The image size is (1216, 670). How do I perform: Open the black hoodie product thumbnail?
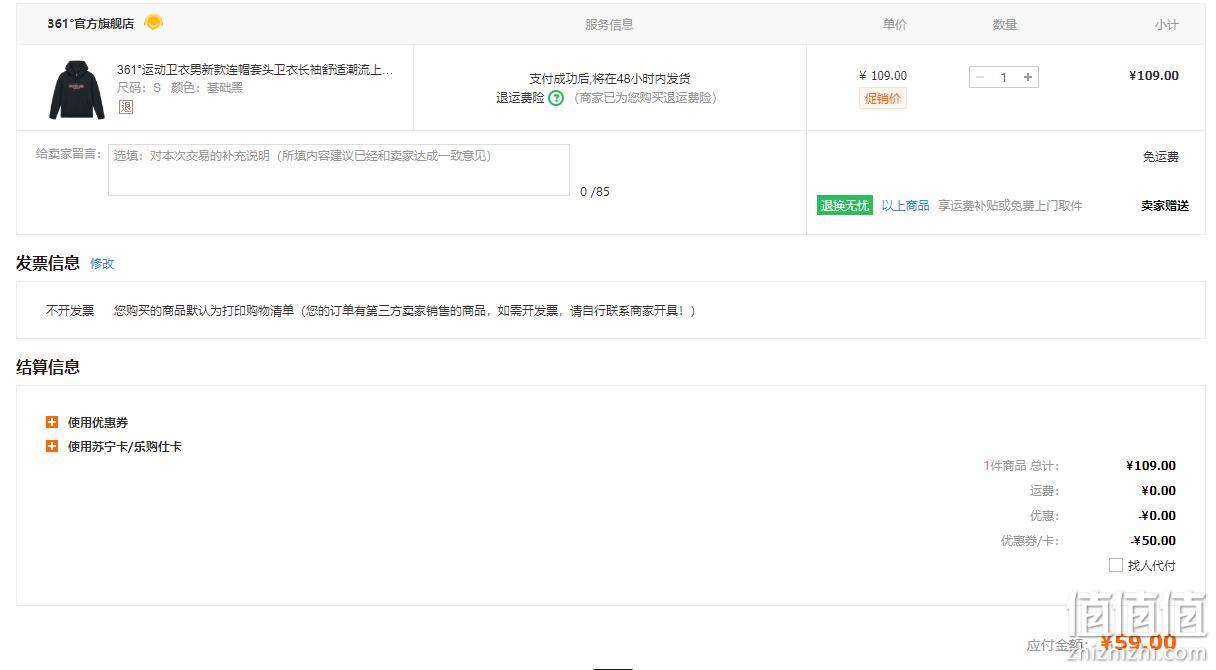[77, 89]
